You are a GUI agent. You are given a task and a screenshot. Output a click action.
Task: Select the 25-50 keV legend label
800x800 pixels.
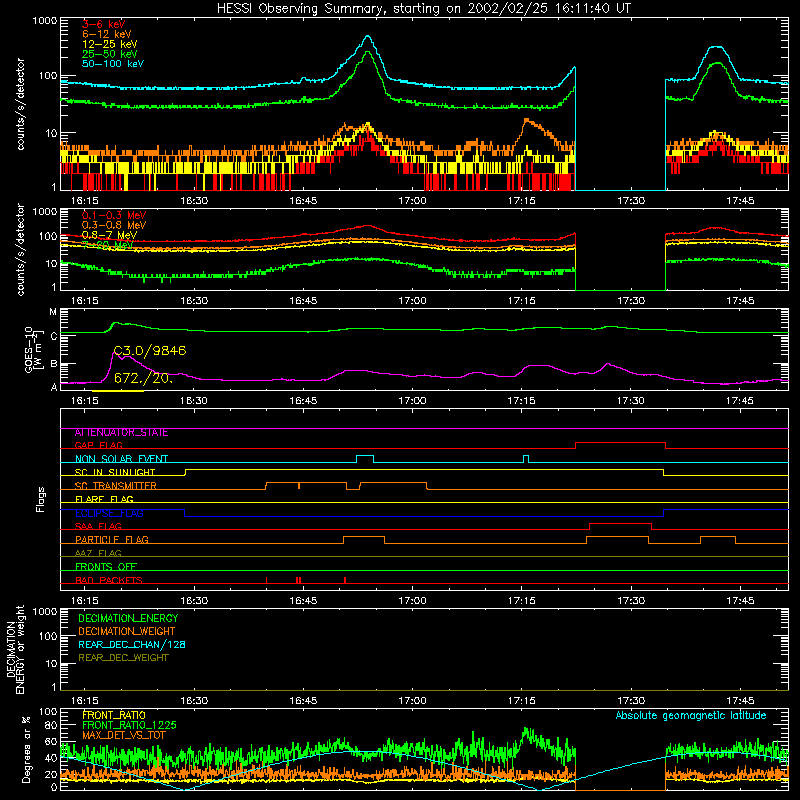[110, 54]
